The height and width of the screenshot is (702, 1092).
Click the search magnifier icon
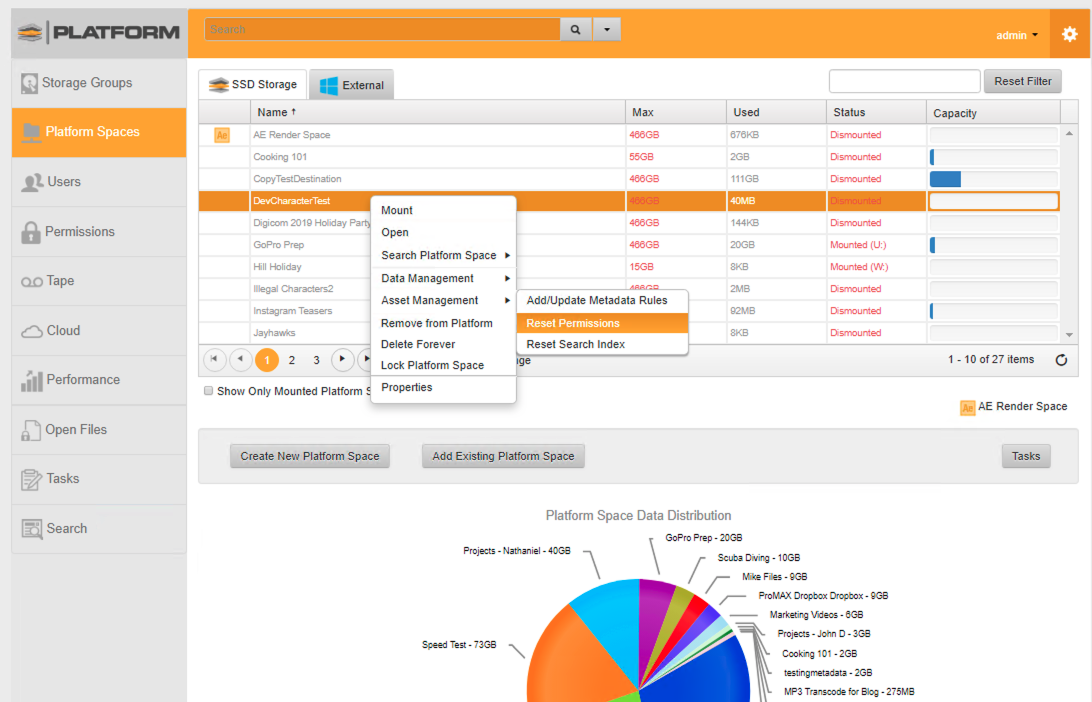575,30
